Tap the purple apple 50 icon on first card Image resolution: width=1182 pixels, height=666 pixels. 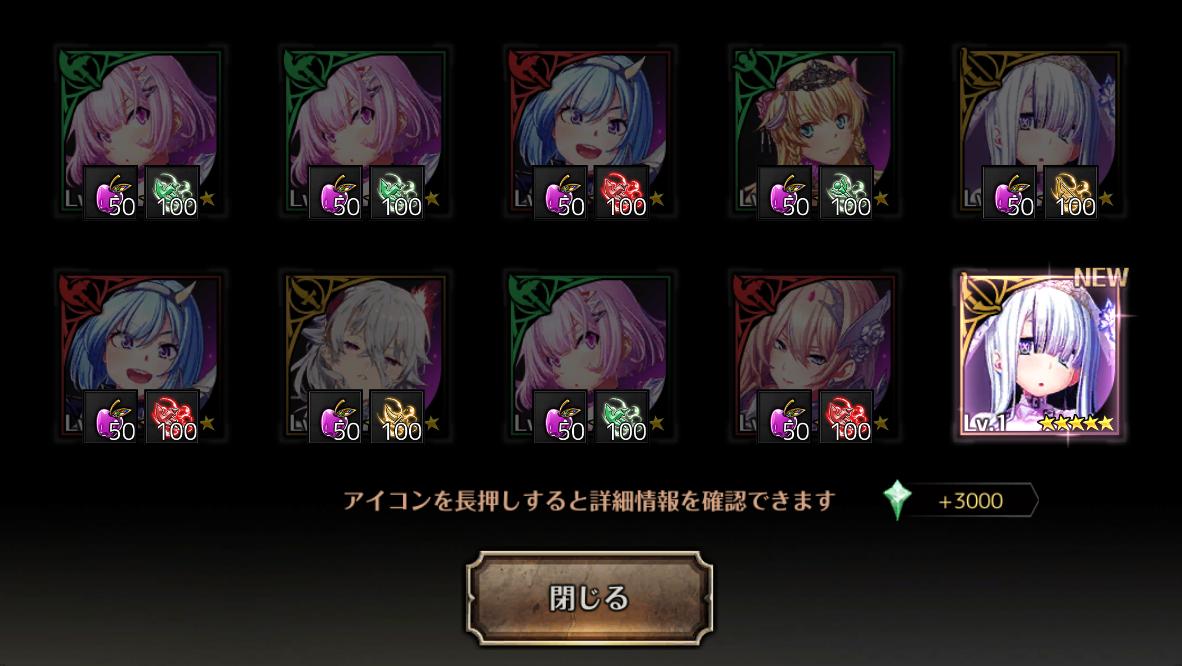click(x=112, y=193)
